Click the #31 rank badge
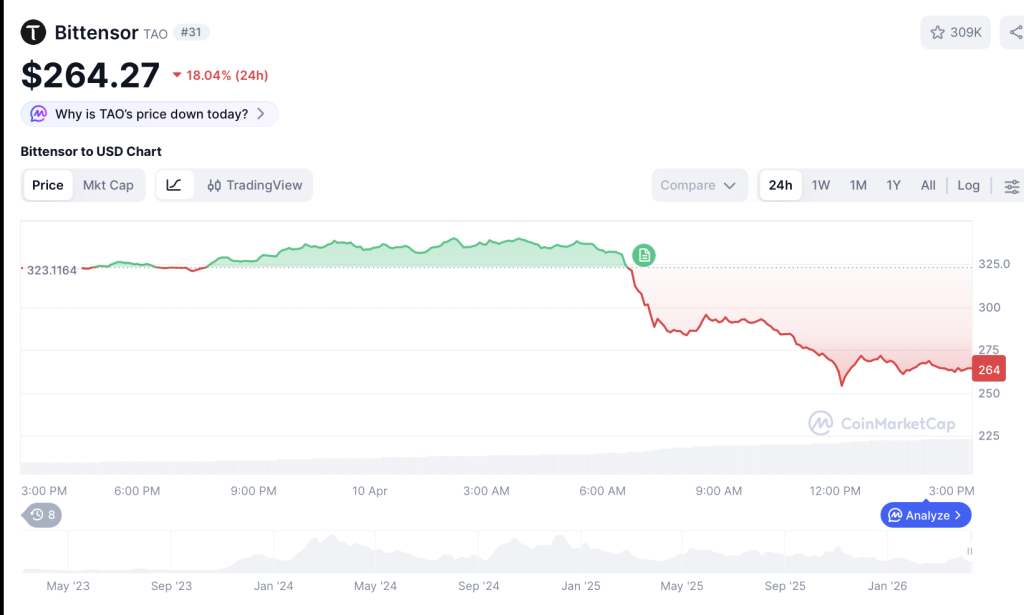The width and height of the screenshot is (1024, 615). point(191,32)
